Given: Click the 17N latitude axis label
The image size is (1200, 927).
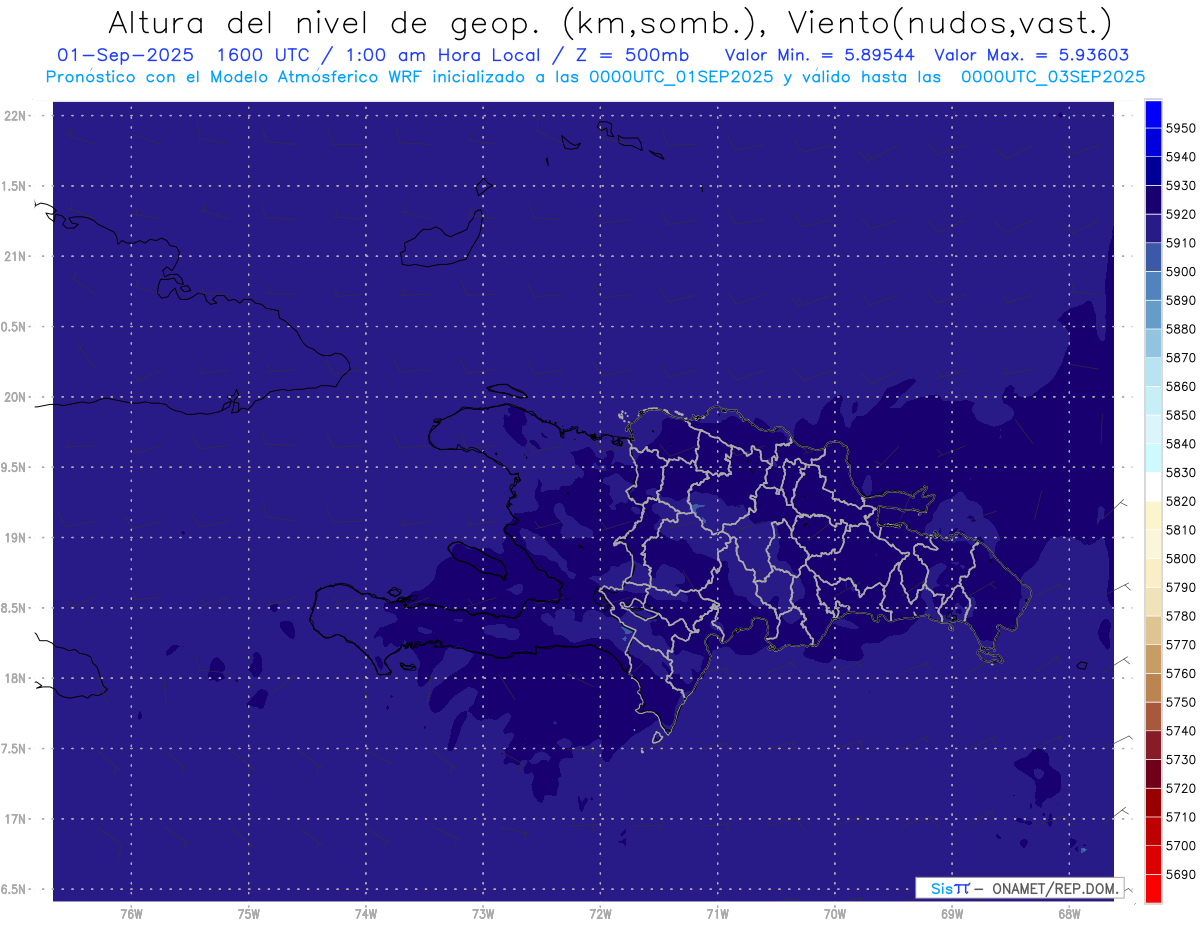Looking at the screenshot, I should point(17,819).
